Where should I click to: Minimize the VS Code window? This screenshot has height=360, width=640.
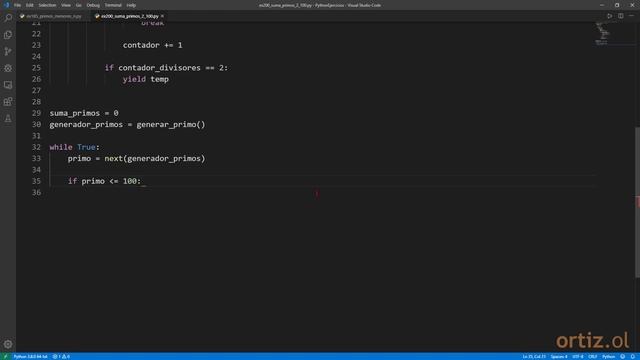(602, 5)
